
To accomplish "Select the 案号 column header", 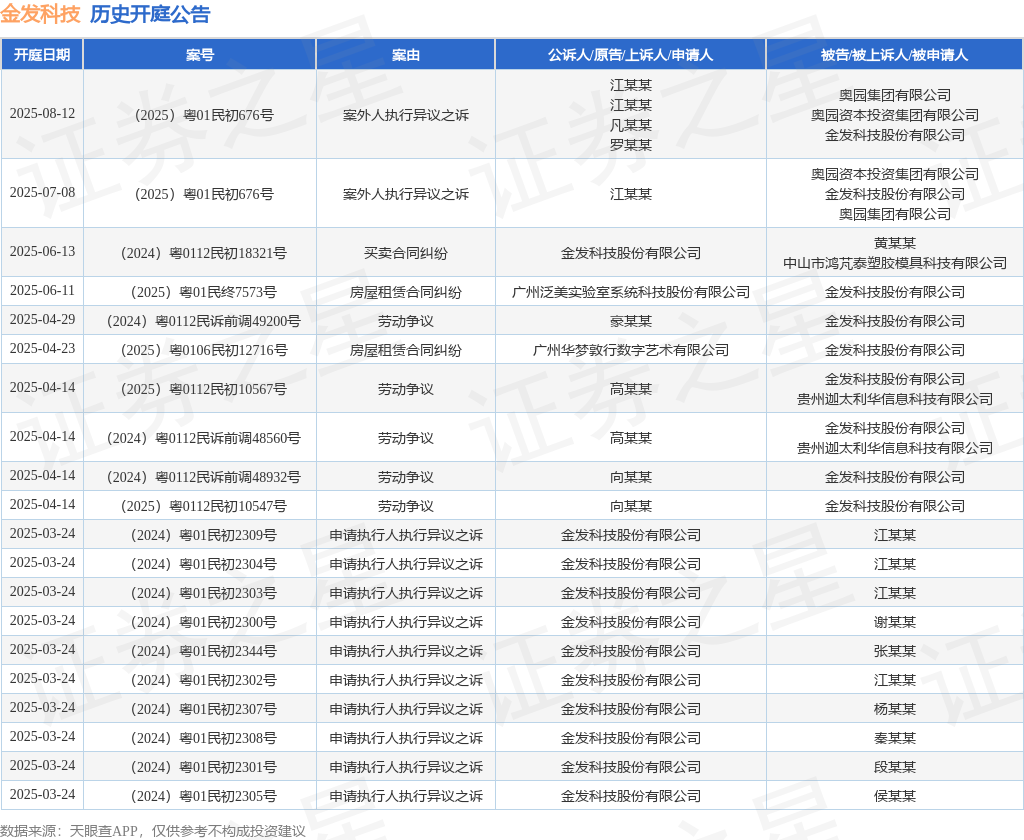I will [199, 55].
